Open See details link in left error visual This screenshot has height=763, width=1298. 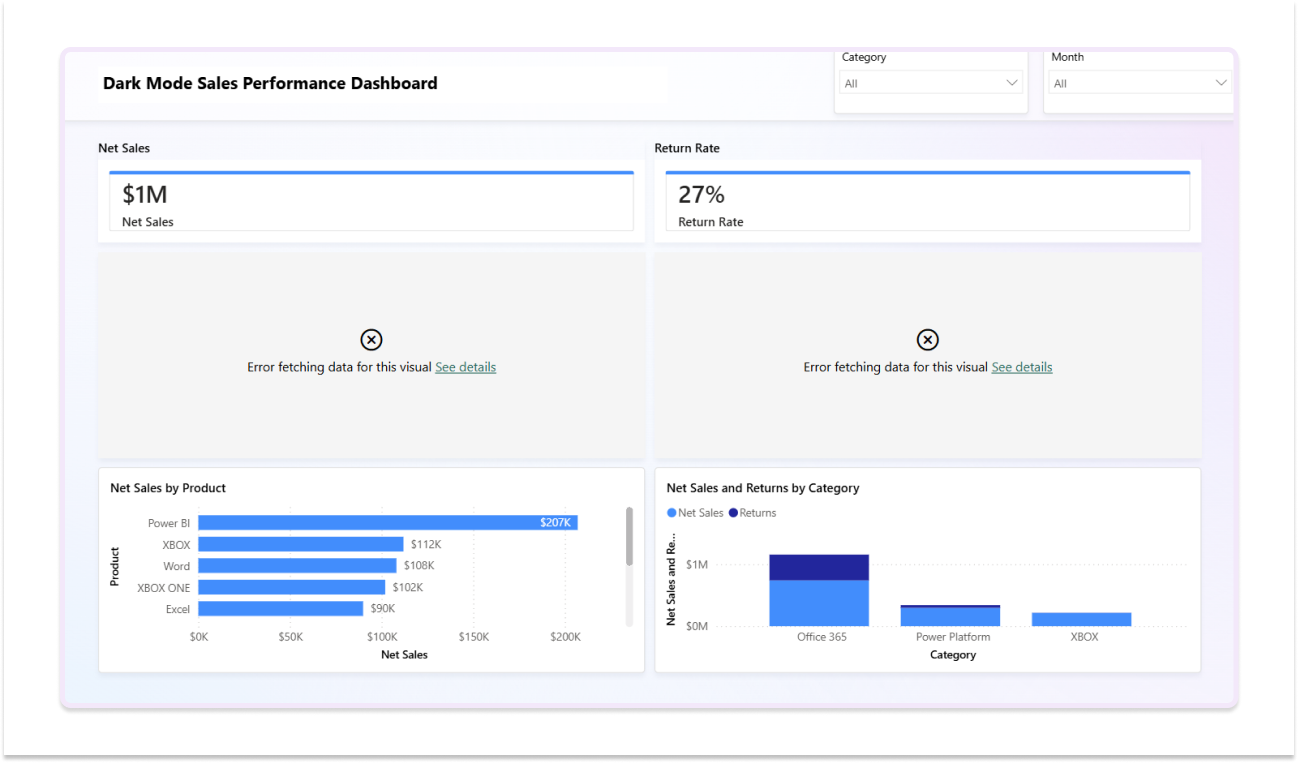point(465,367)
